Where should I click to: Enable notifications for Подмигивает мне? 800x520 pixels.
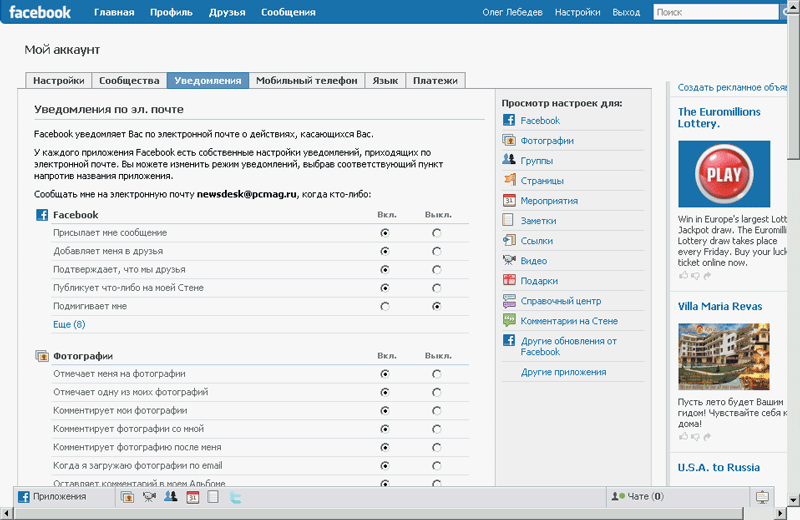[x=385, y=306]
